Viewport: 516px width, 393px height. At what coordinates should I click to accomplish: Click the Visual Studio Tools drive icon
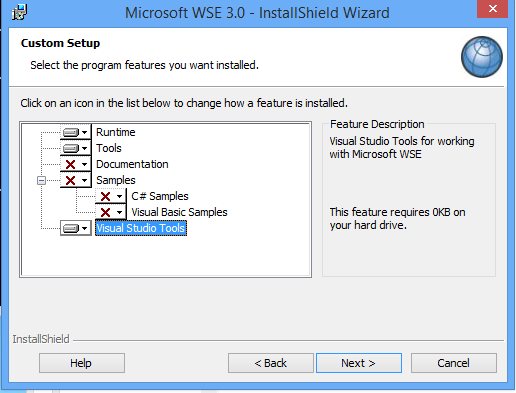(x=71, y=228)
